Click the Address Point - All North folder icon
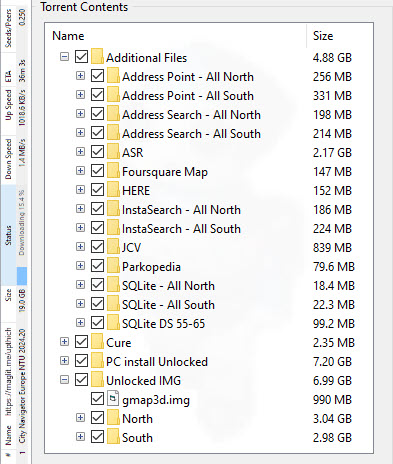The height and width of the screenshot is (464, 393). (113, 76)
